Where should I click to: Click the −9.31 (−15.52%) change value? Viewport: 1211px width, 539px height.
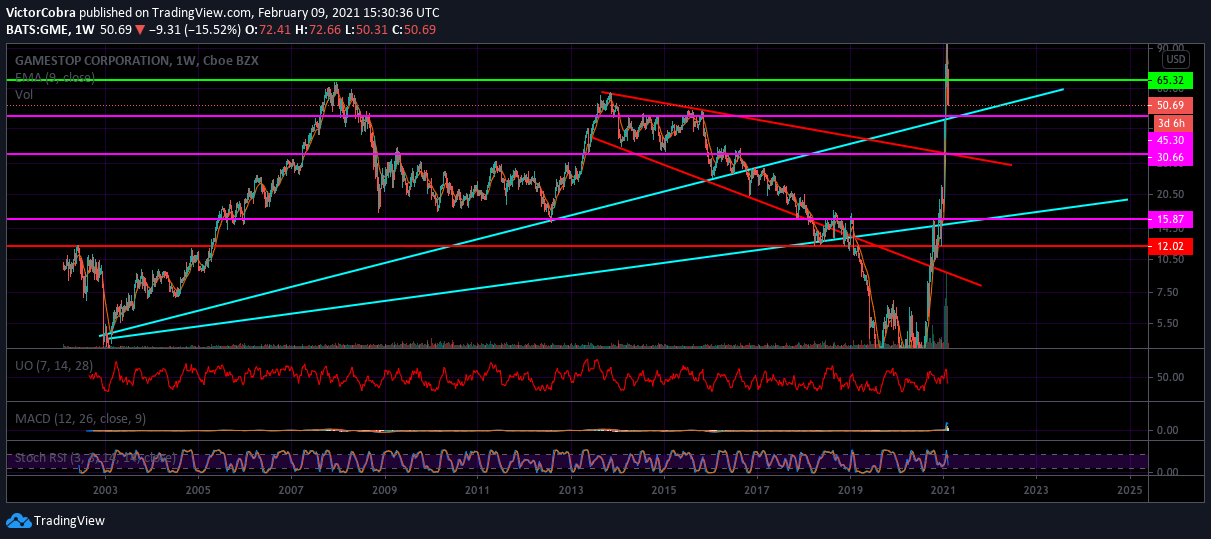pos(195,30)
